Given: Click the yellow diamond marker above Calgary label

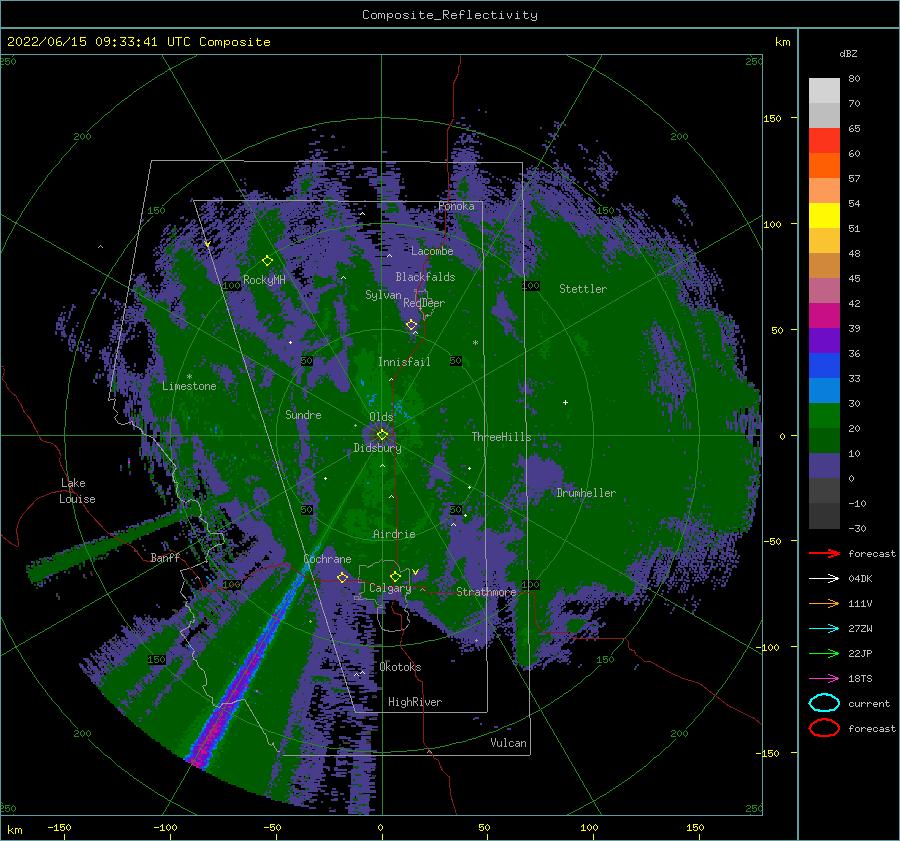Looking at the screenshot, I should pyautogui.click(x=395, y=576).
